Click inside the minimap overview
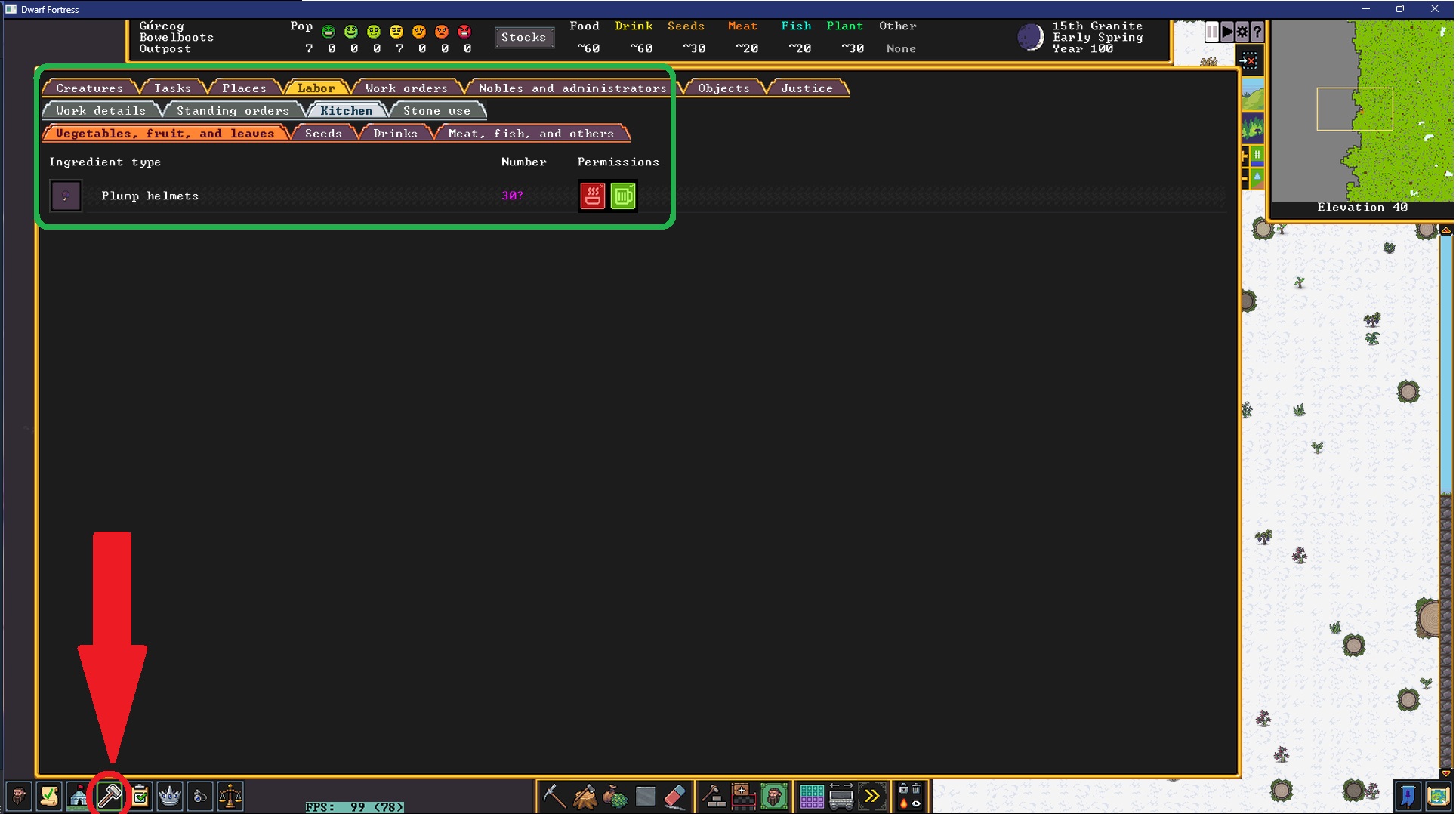Viewport: 1456px width, 814px height. [x=1363, y=110]
